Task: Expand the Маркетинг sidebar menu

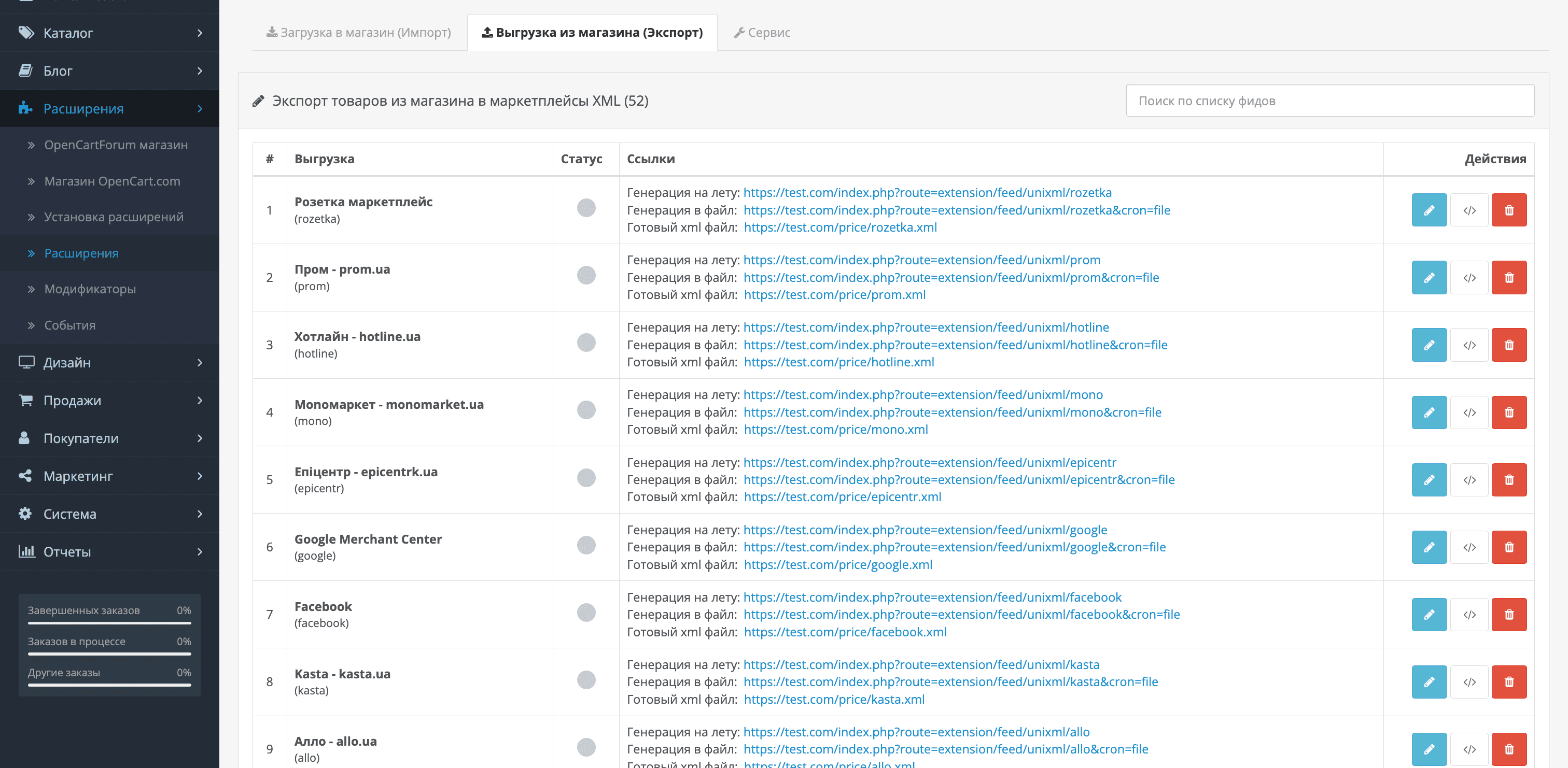Action: tap(109, 476)
